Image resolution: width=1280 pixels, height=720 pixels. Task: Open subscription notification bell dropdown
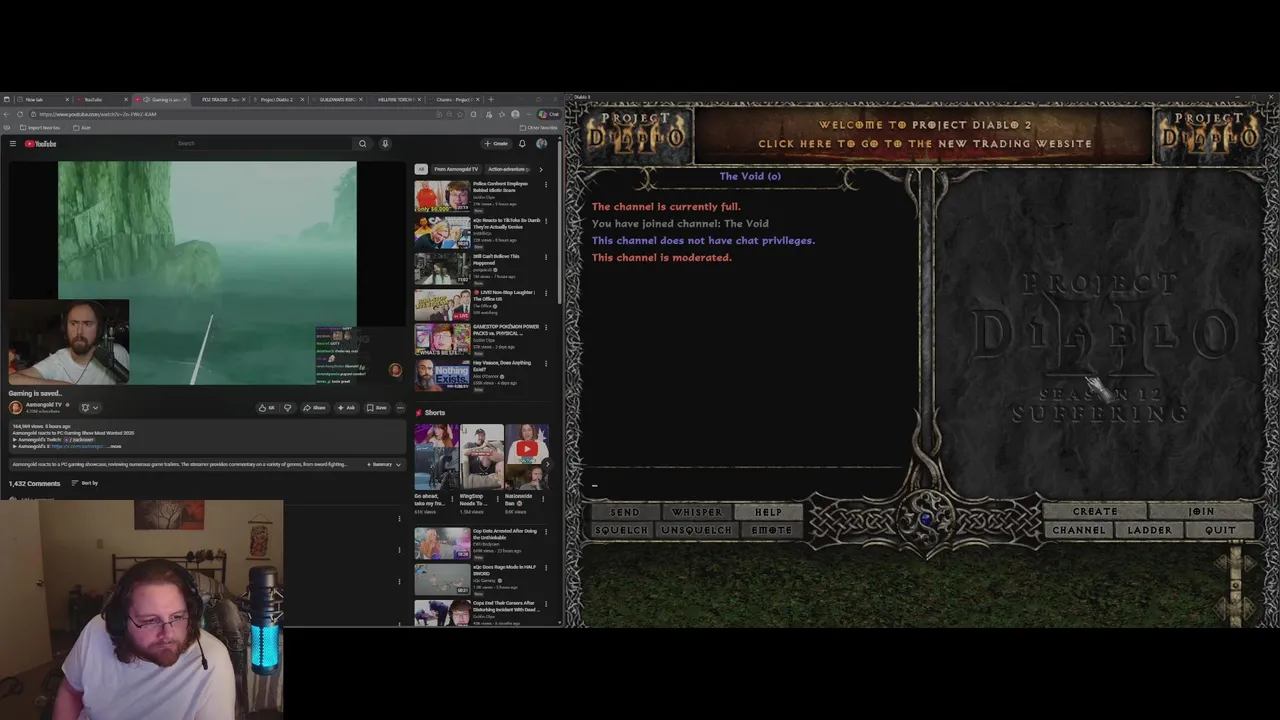click(88, 408)
